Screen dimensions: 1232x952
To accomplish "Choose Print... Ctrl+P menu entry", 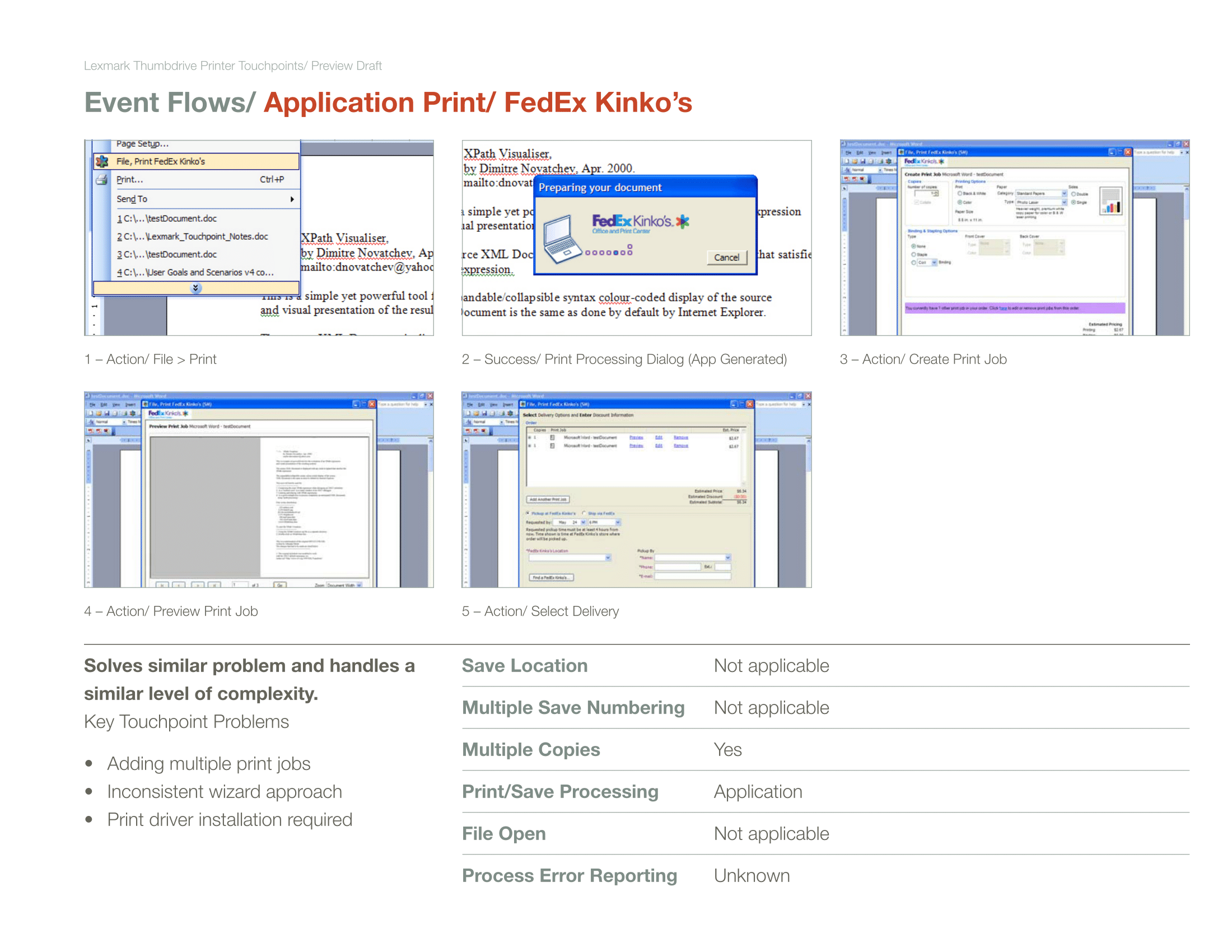I will (197, 180).
